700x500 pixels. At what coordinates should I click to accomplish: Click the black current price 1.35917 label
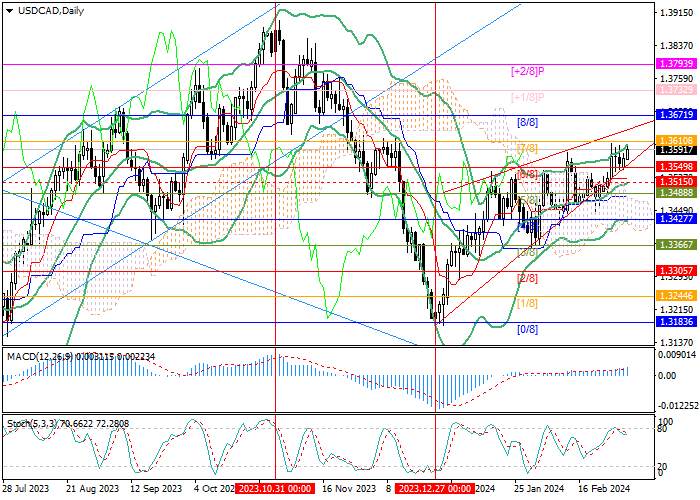[x=676, y=150]
